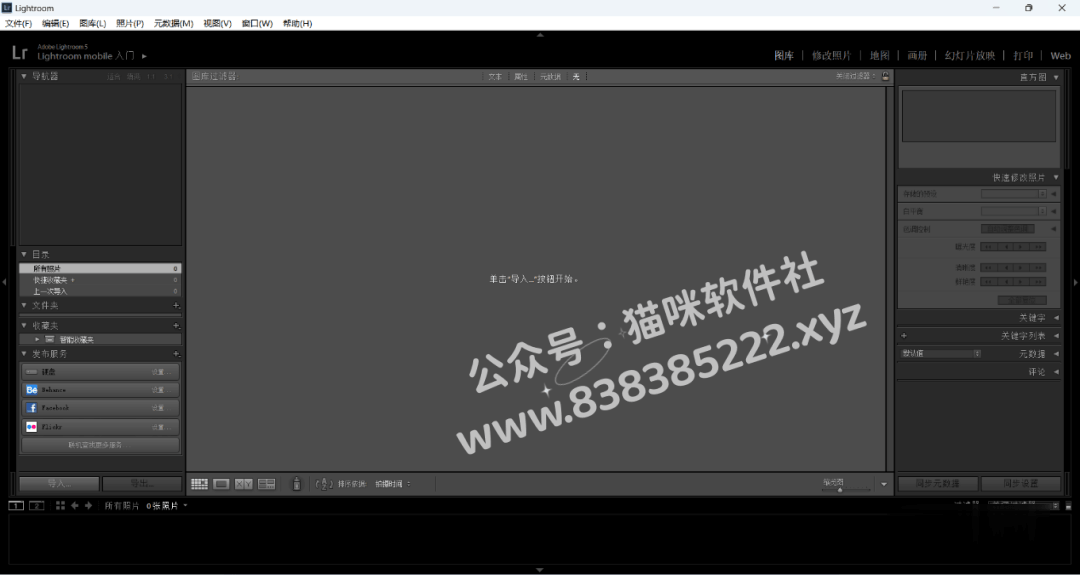This screenshot has width=1080, height=575.
Task: Select second window button 2 in the filmstrip bar
Action: [x=37, y=505]
